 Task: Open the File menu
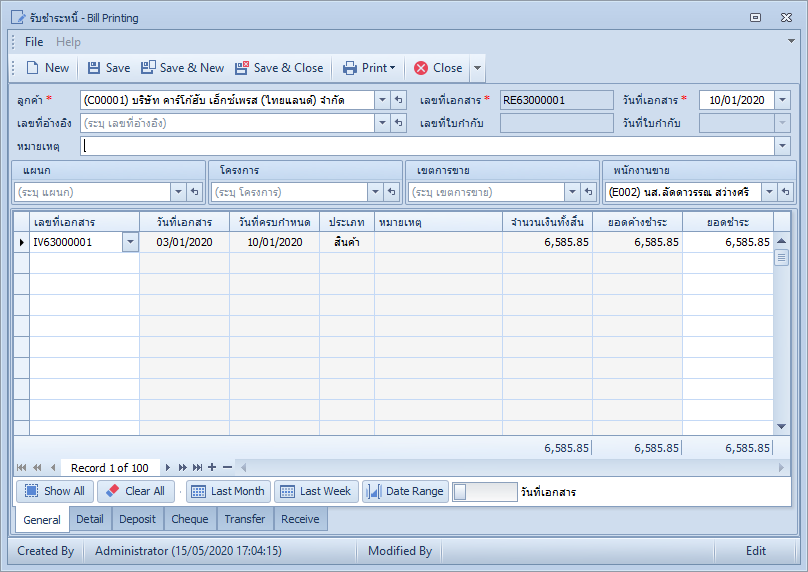[34, 42]
